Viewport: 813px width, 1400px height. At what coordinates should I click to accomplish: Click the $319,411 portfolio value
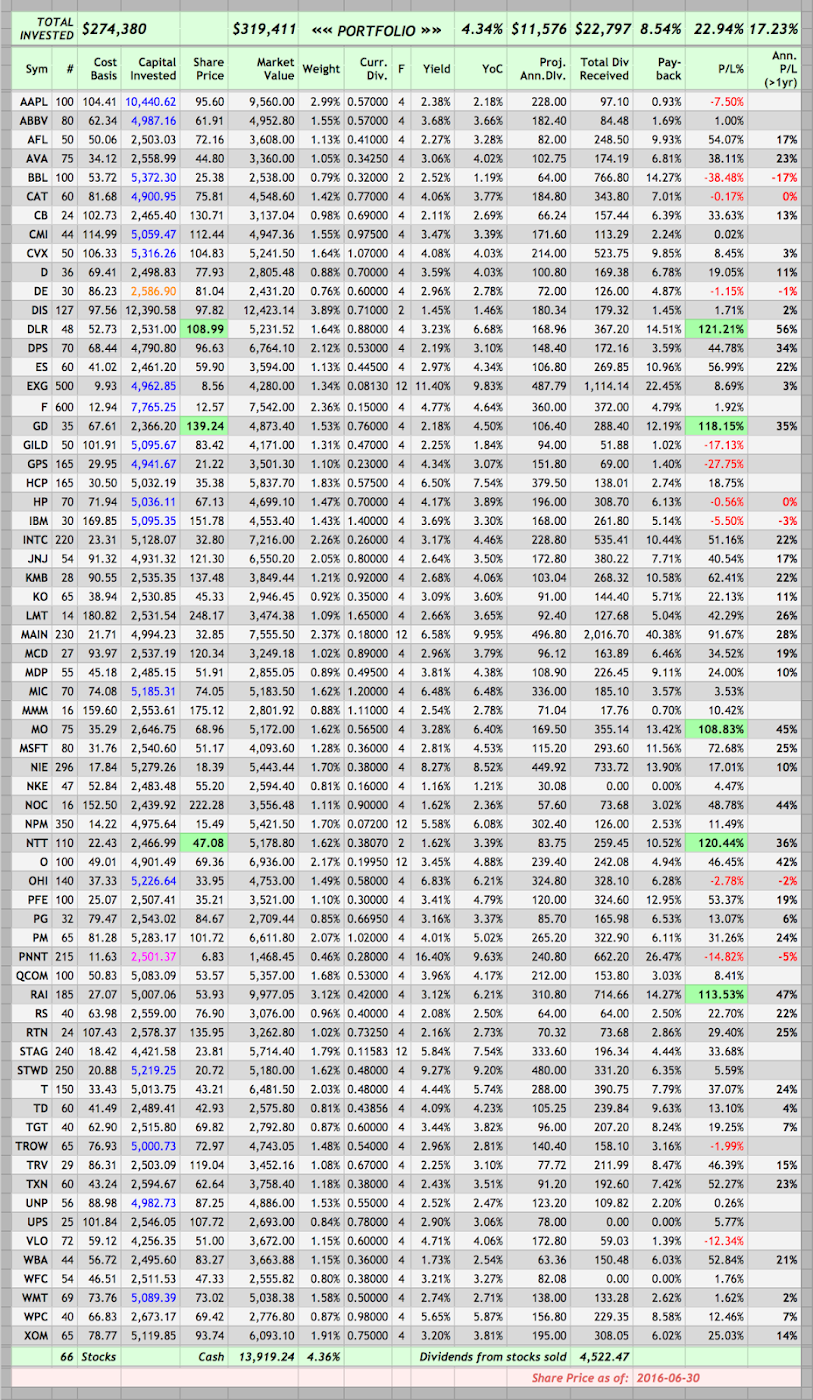click(263, 29)
